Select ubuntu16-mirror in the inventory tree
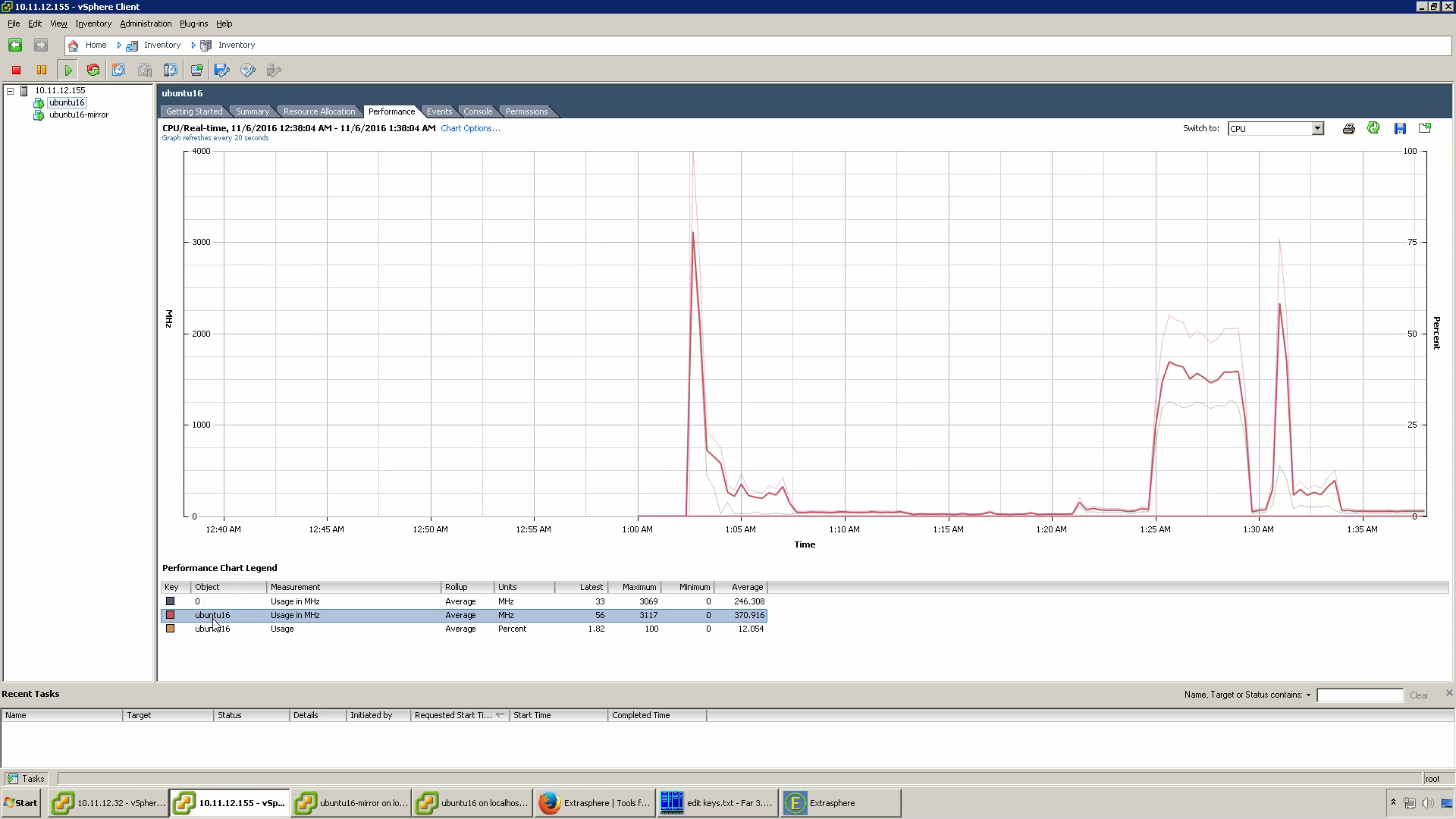Viewport: 1456px width, 819px height. [79, 115]
